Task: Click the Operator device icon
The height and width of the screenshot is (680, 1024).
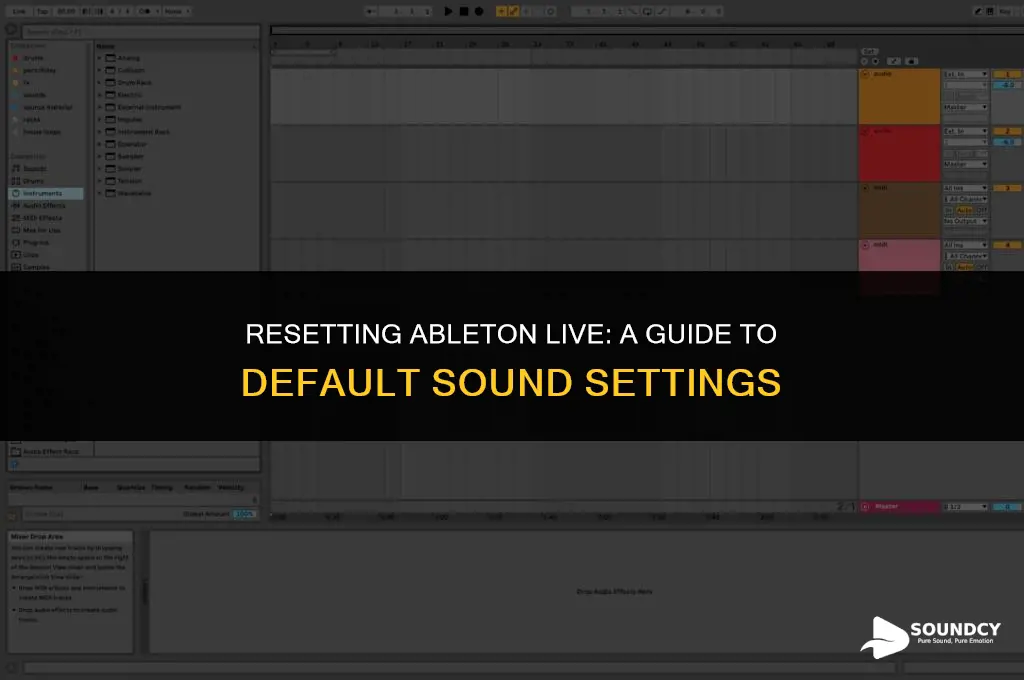Action: coord(110,144)
